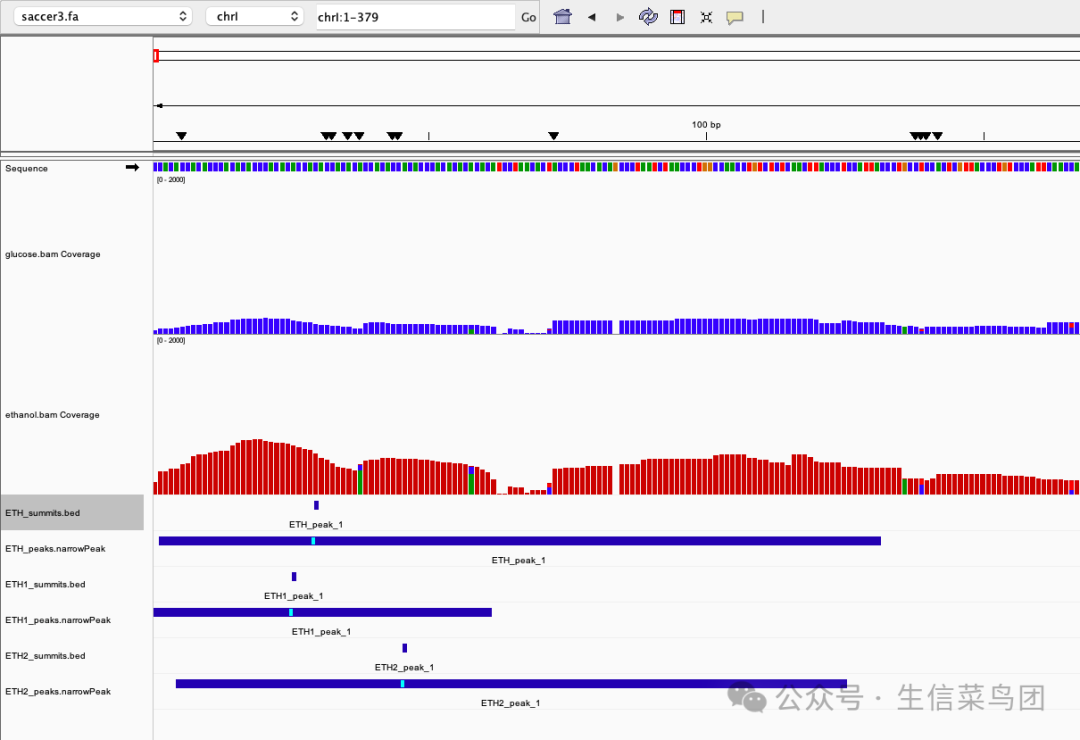
Task: Open the saccer3.fa genome dropdown
Action: tap(102, 17)
